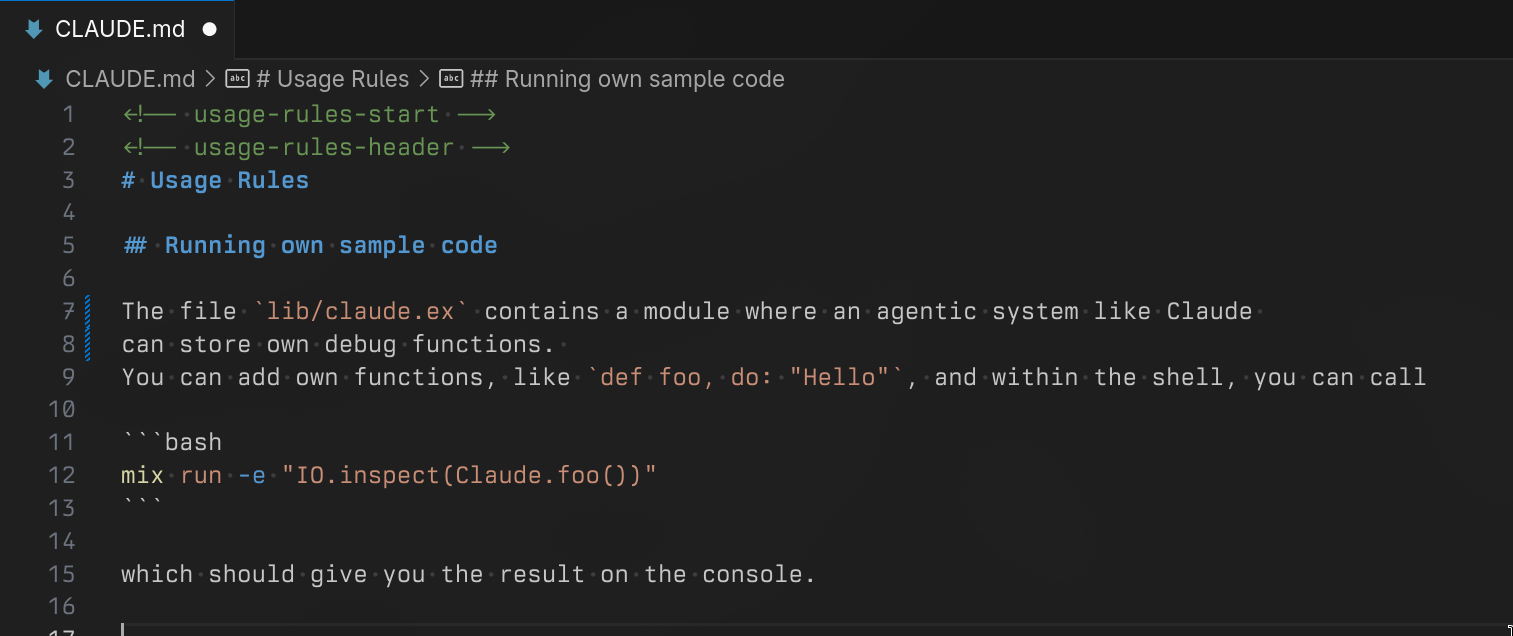1513x636 pixels.
Task: Click the symbol icon before '## Running own sample code'
Action: click(452, 79)
